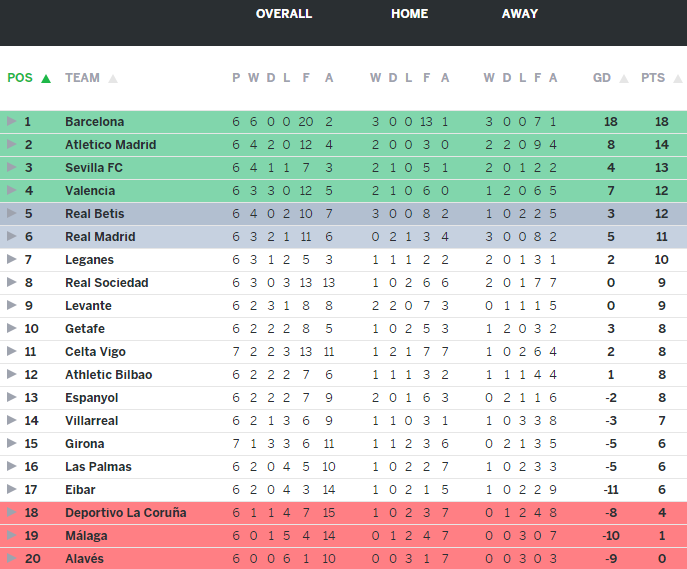Click the PTS column header label
Screen dimensions: 687x569
(x=653, y=78)
